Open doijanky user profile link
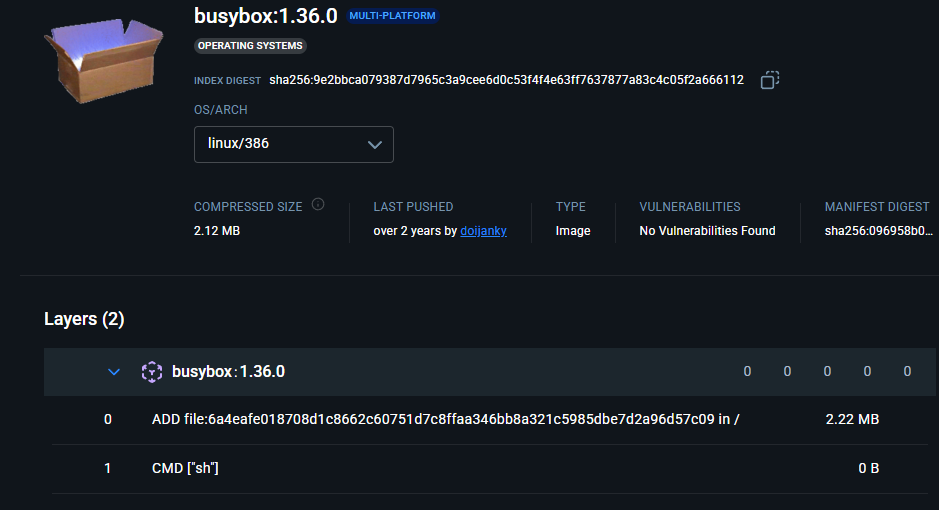Viewport: 939px width, 510px height. click(x=483, y=230)
